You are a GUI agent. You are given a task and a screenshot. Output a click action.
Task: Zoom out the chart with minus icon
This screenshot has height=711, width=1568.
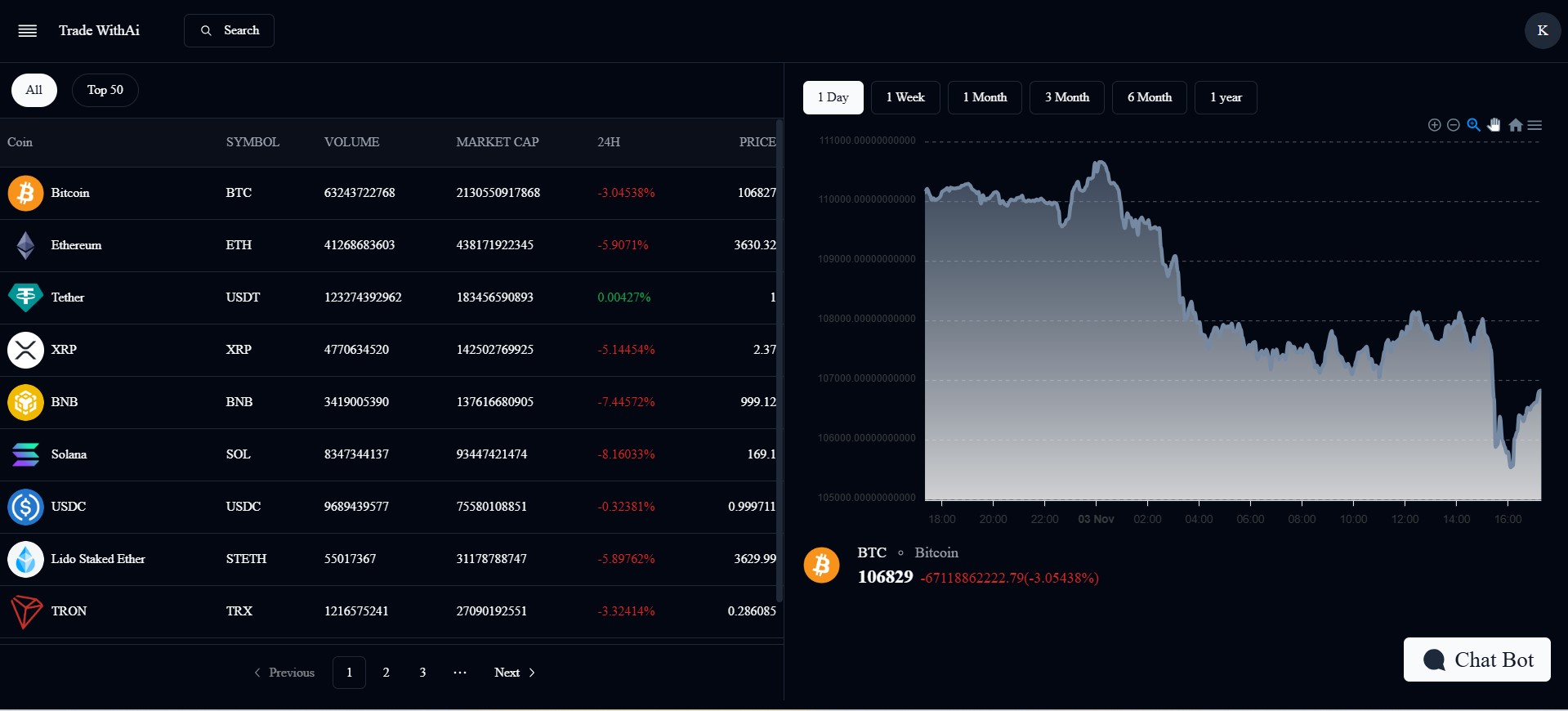(x=1454, y=125)
